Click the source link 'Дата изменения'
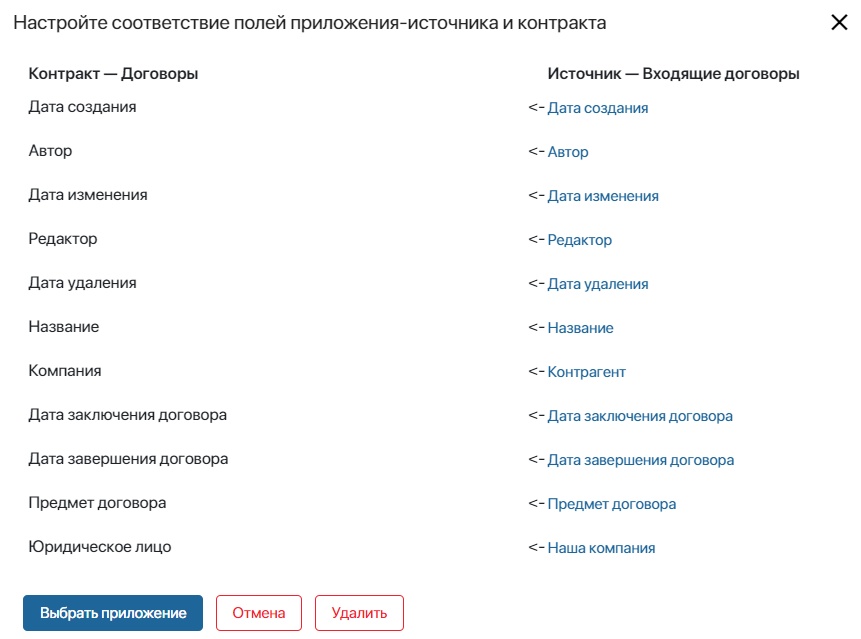The width and height of the screenshot is (861, 639). pos(602,196)
